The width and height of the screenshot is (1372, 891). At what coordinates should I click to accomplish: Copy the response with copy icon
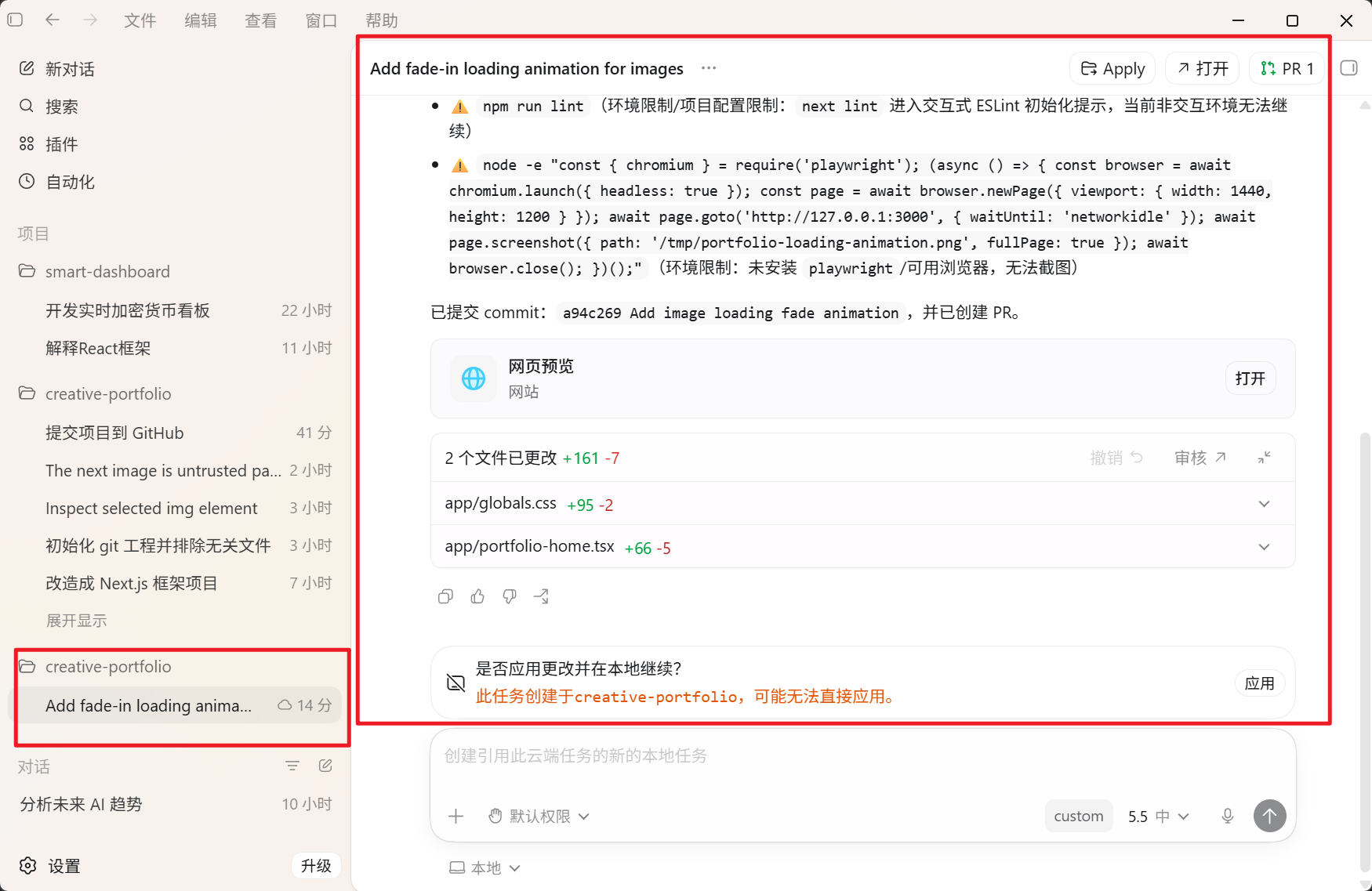445,597
